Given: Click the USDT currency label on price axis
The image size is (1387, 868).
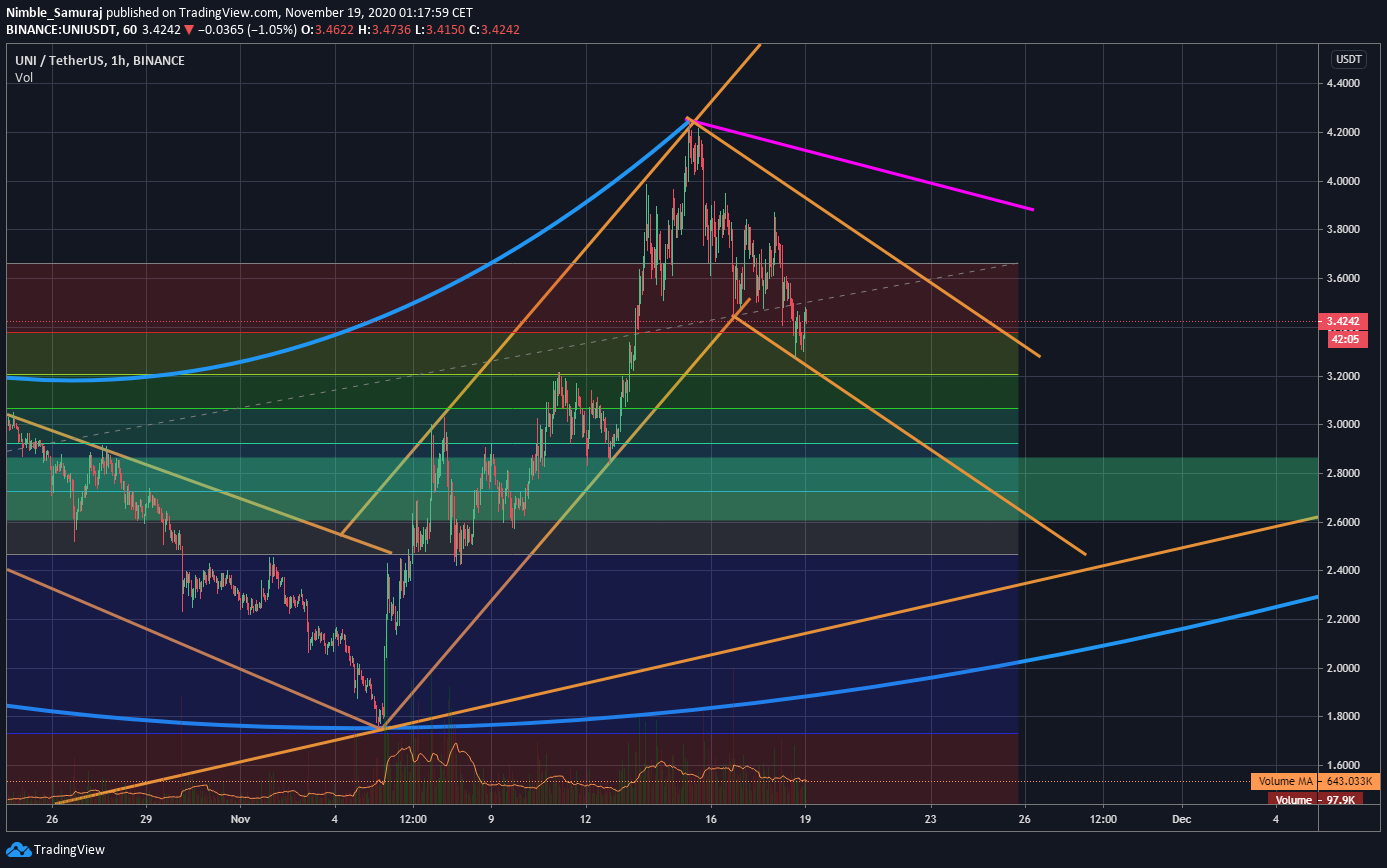Looking at the screenshot, I should tap(1348, 59).
